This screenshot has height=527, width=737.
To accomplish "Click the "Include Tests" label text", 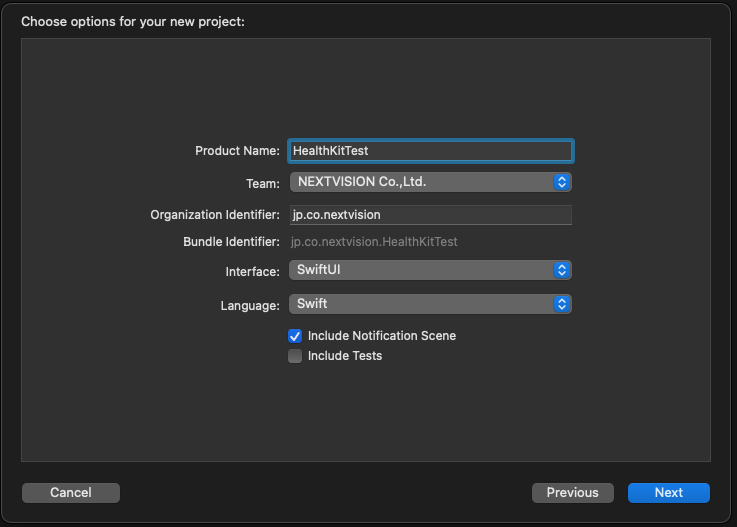I will pos(345,356).
